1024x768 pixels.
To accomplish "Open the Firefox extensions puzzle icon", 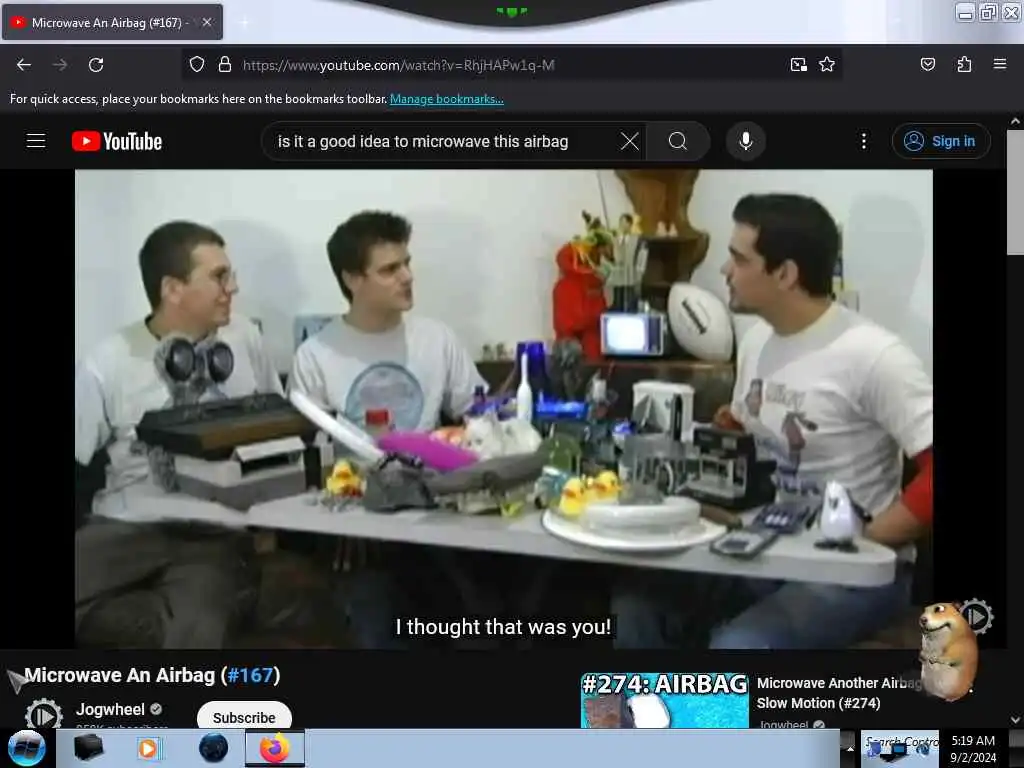I will pyautogui.click(x=964, y=64).
